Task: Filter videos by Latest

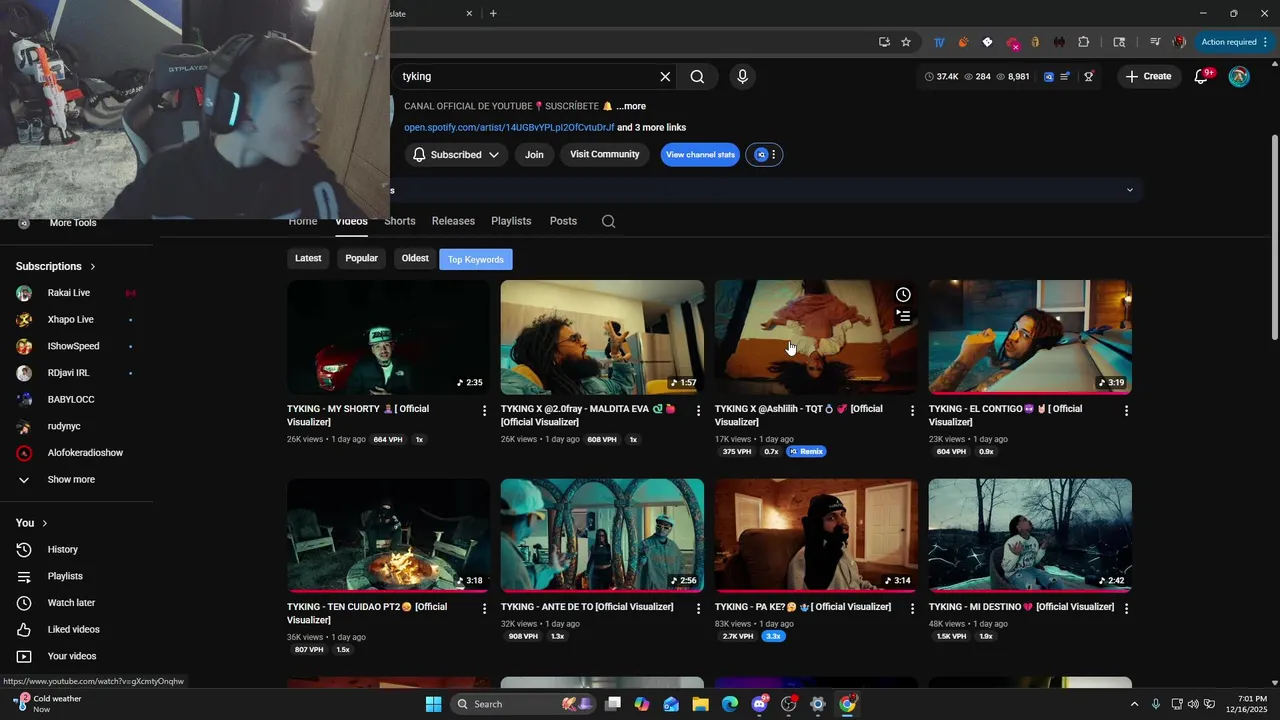Action: 308,258
